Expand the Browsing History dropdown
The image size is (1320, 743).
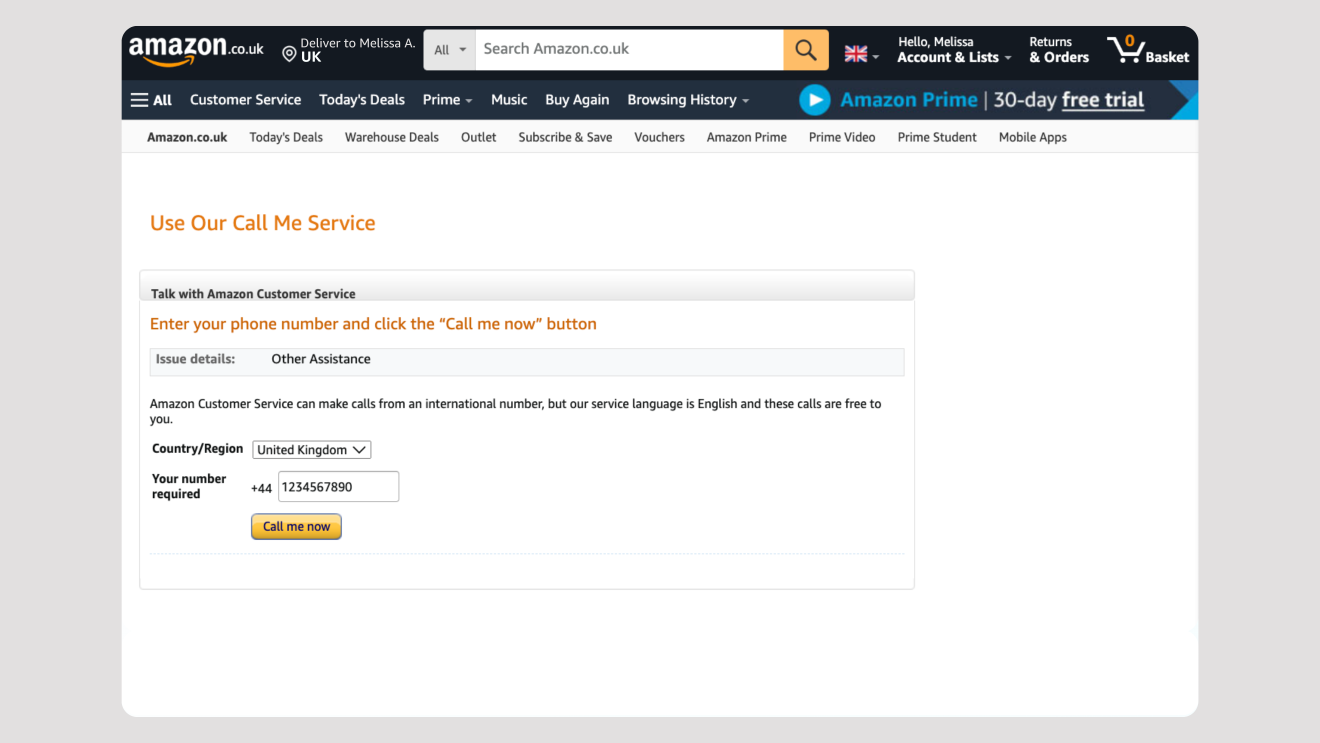click(687, 100)
